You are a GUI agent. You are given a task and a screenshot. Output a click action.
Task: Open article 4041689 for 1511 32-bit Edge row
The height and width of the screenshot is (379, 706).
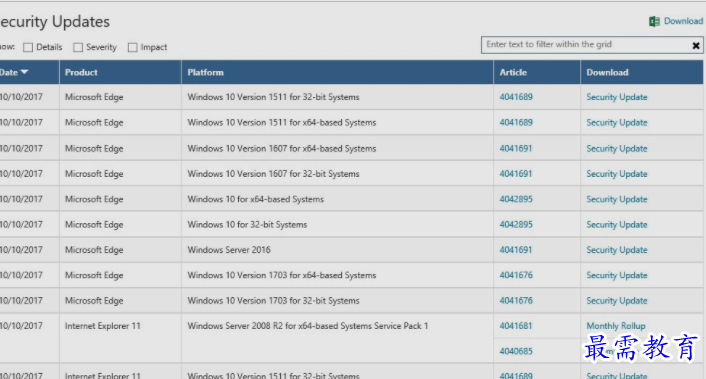pyautogui.click(x=516, y=97)
